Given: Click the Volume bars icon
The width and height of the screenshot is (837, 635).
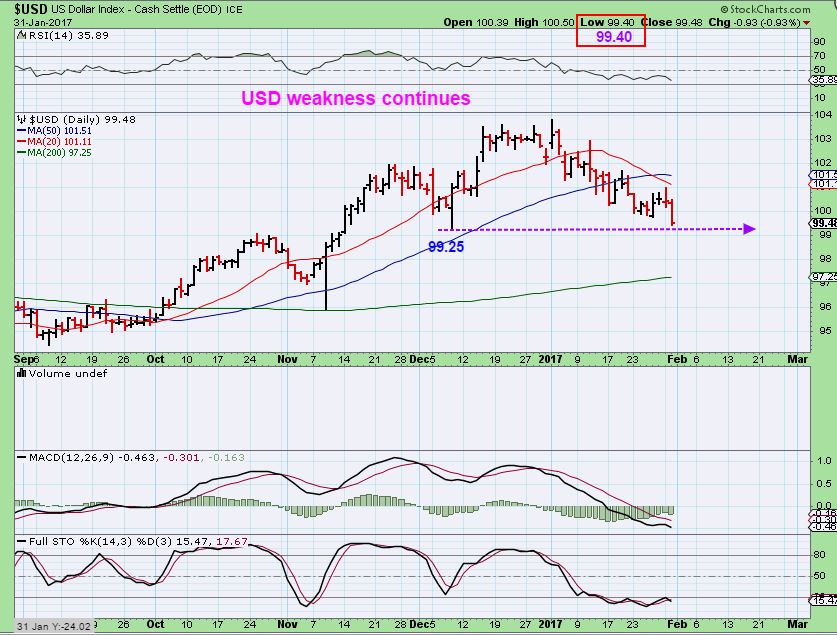Looking at the screenshot, I should (x=21, y=374).
